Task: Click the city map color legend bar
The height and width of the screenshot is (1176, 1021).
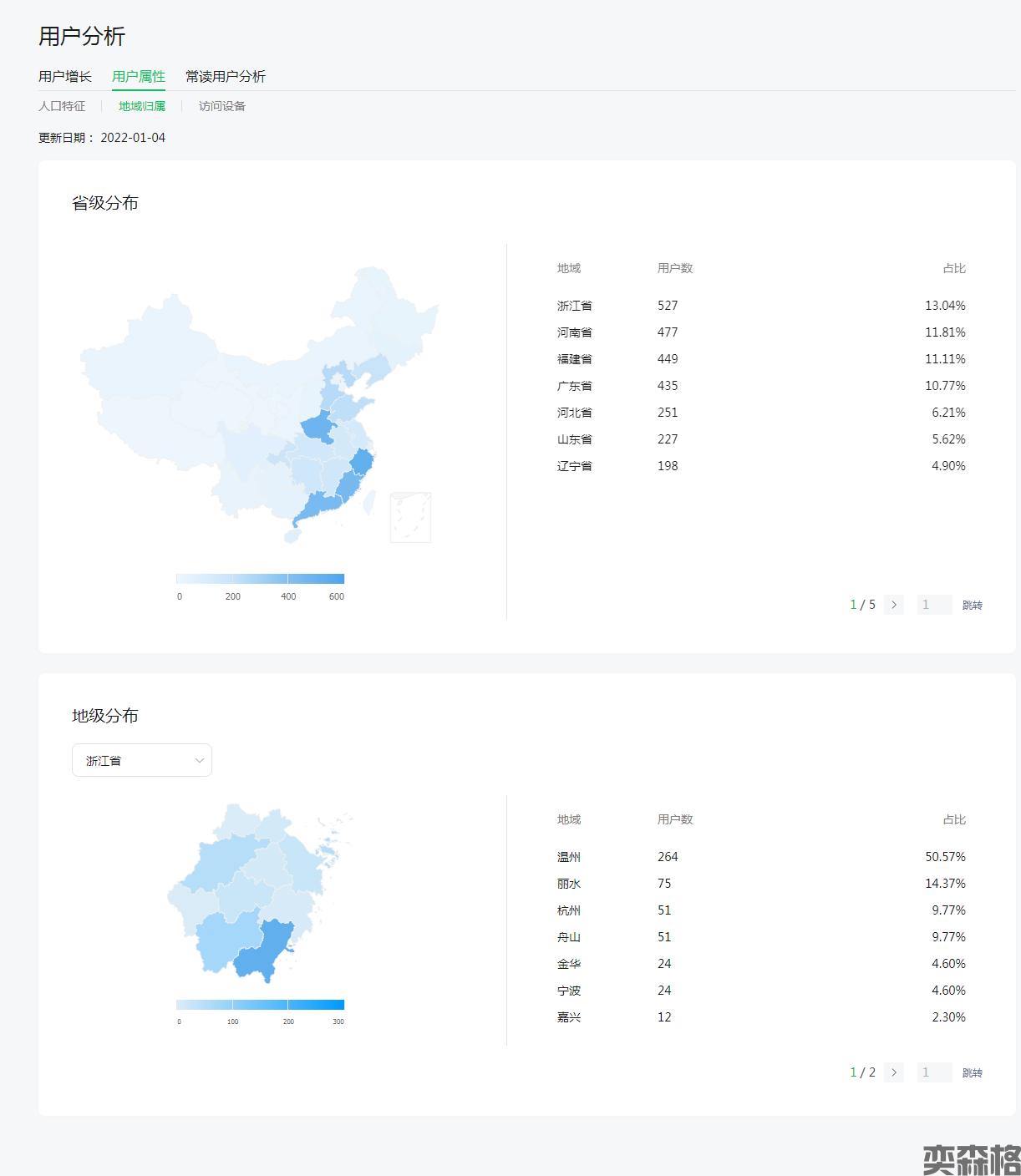Action: [x=260, y=1005]
